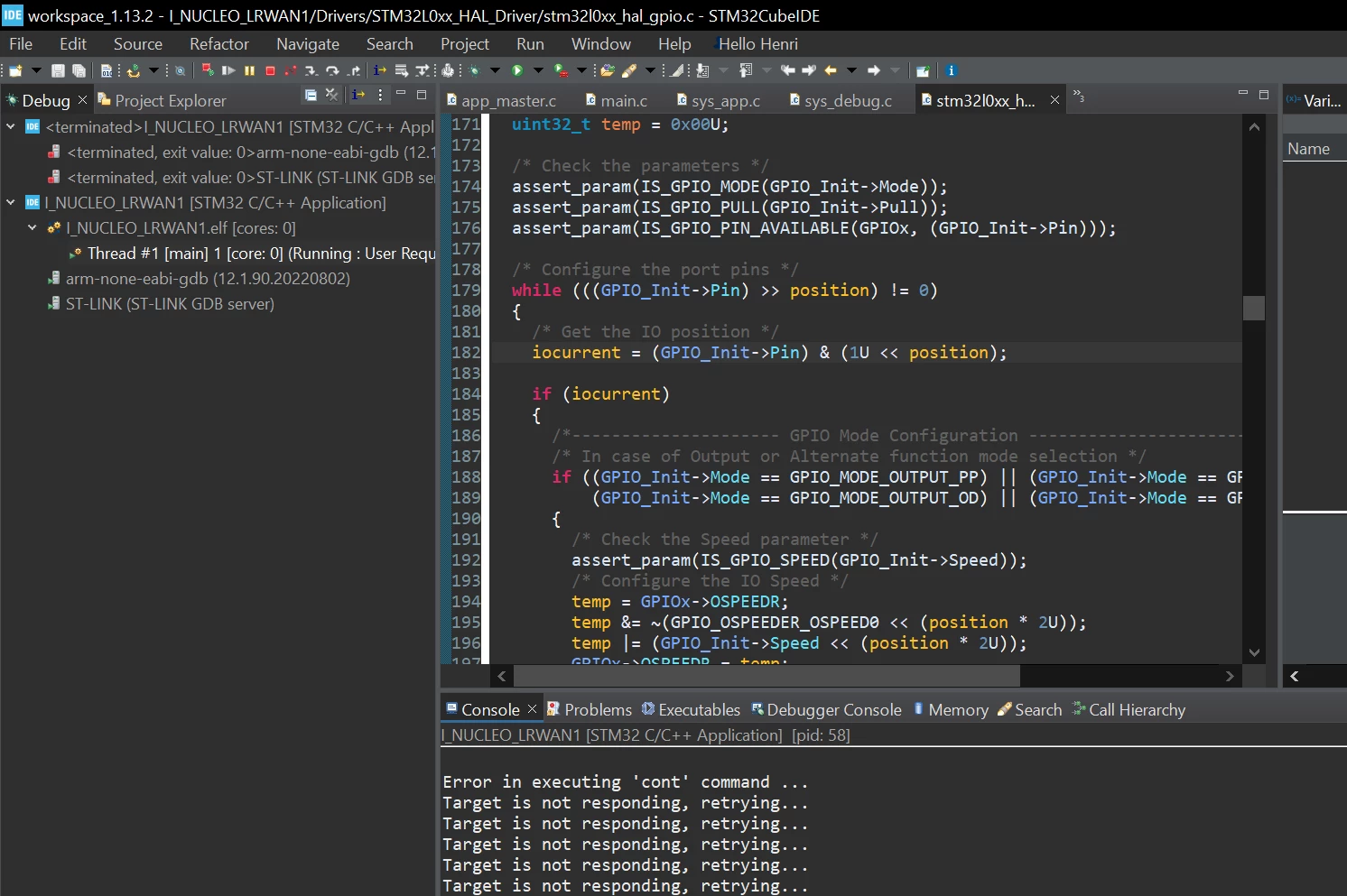Collapse the running I_NUCLEO_LRWAN1 application node
This screenshot has width=1347, height=896.
(11, 202)
